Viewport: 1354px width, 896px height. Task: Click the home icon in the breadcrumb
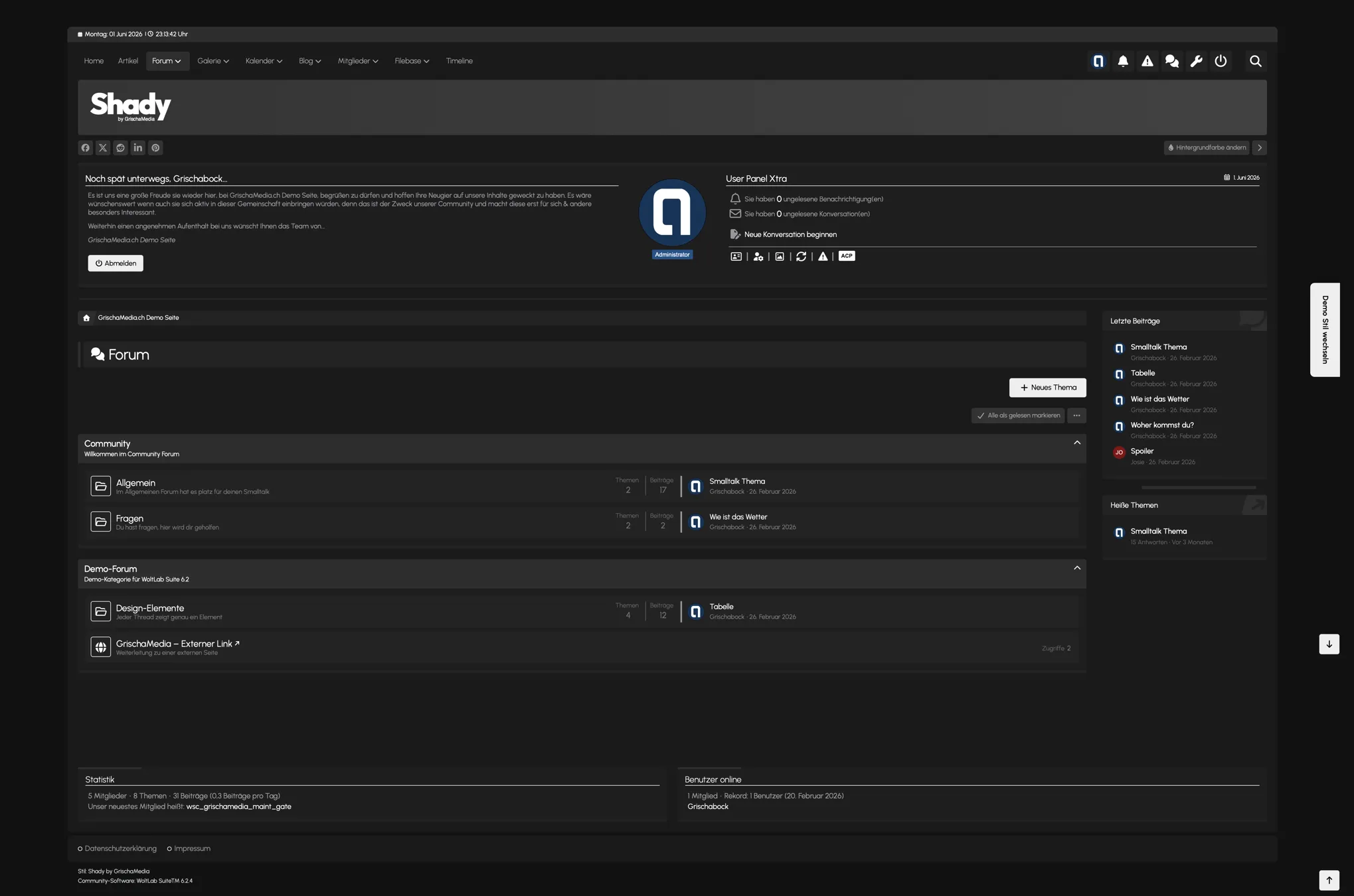point(86,318)
